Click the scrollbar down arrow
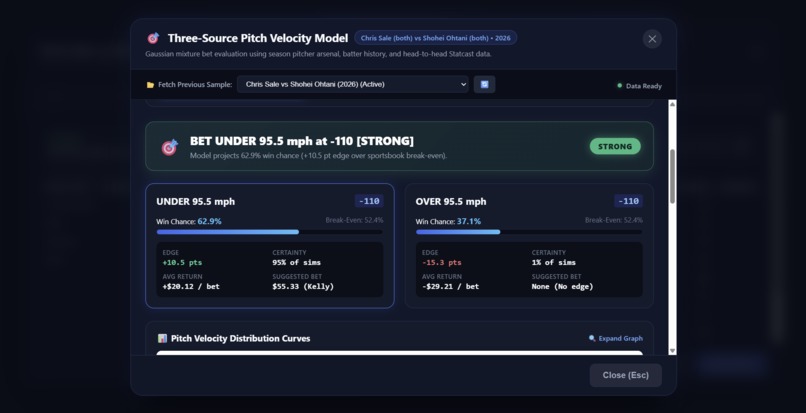This screenshot has width=806, height=413. click(x=672, y=351)
